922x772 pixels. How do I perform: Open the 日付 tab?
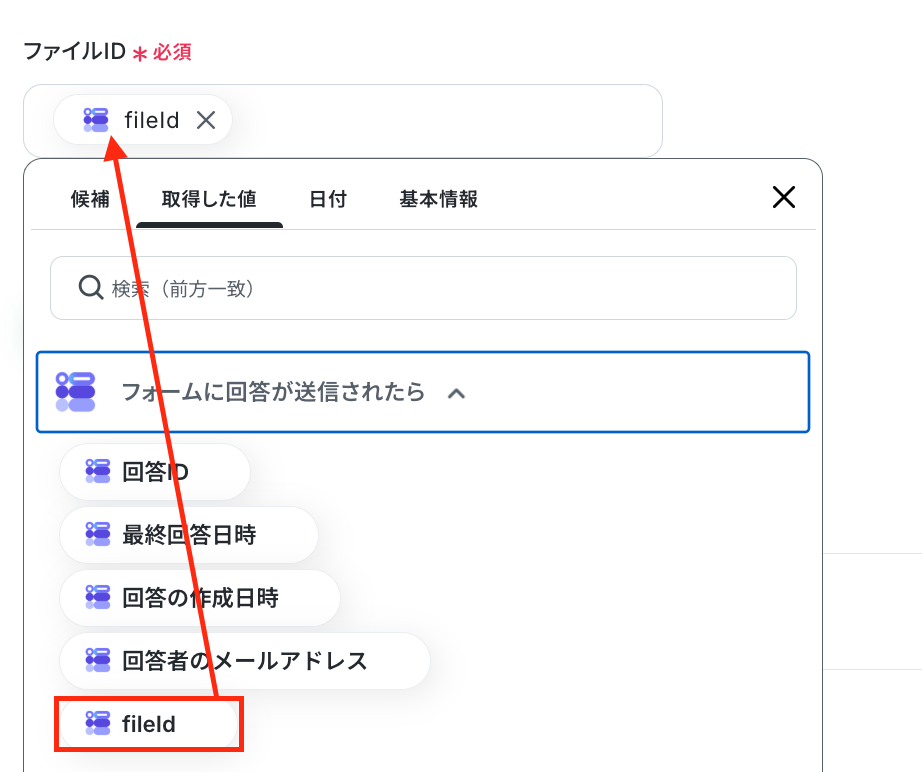point(328,199)
